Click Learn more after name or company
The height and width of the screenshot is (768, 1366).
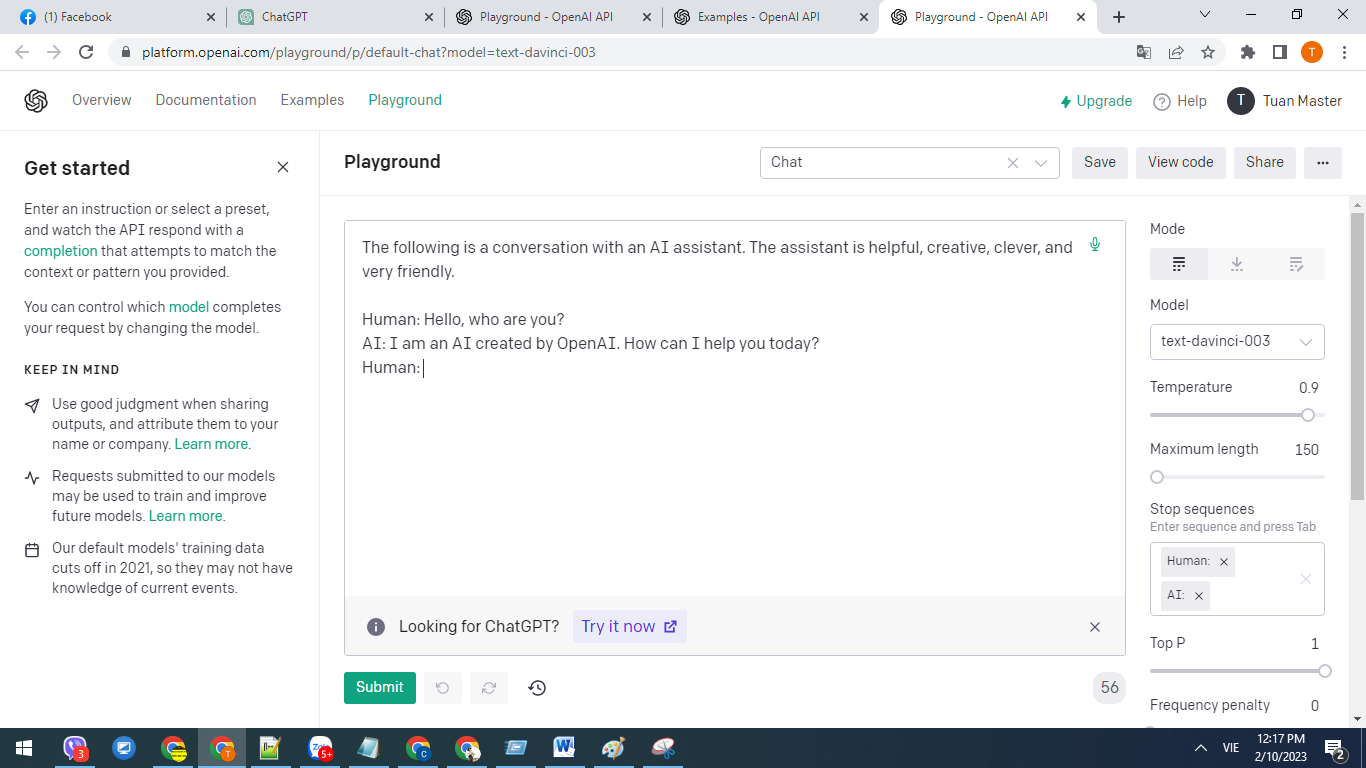click(211, 444)
